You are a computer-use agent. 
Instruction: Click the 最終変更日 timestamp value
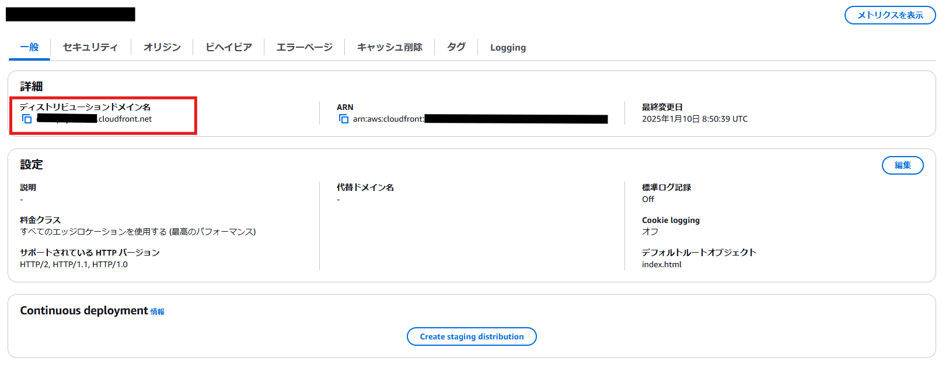coord(694,119)
